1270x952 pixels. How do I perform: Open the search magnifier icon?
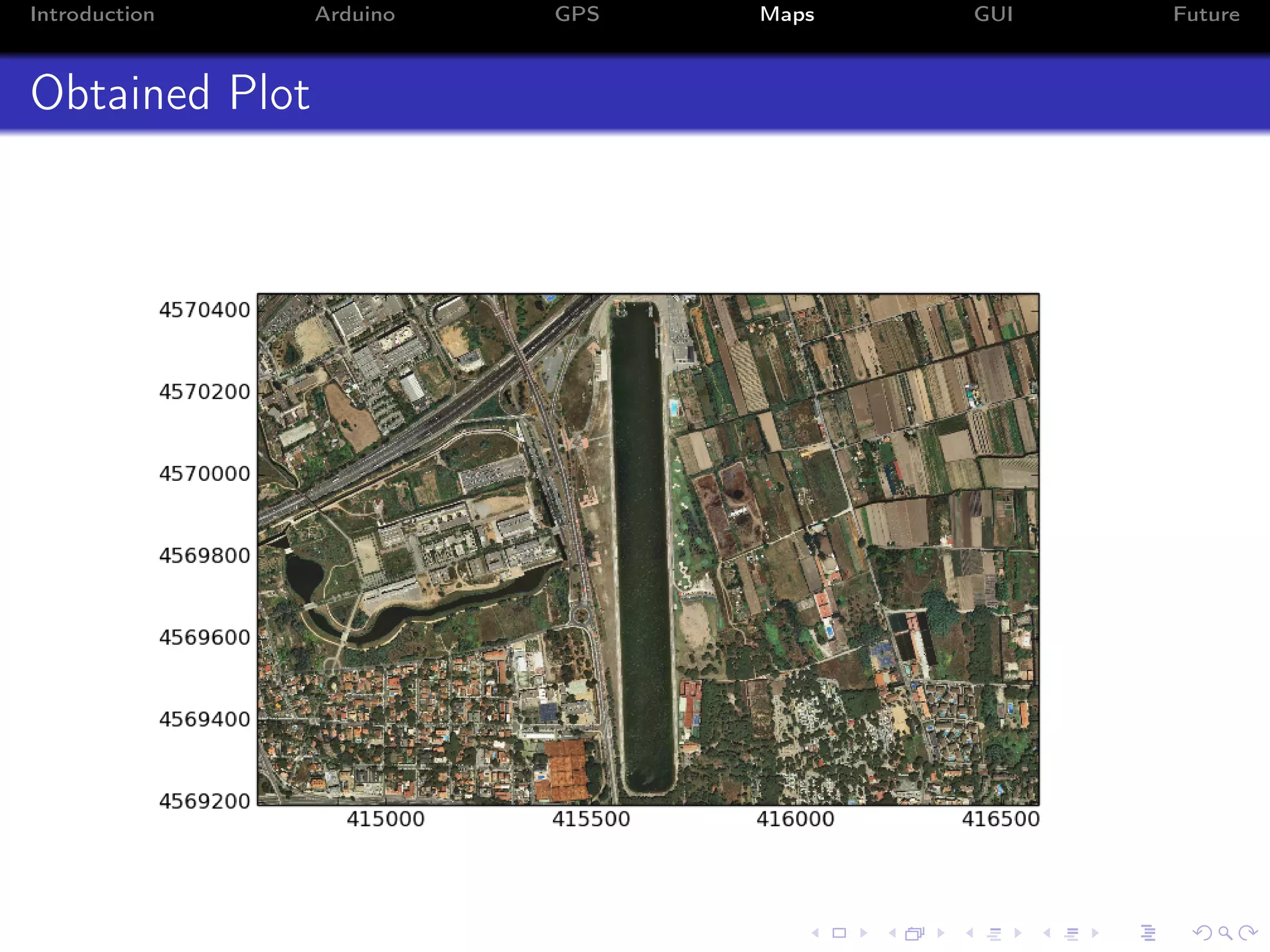(x=1225, y=933)
